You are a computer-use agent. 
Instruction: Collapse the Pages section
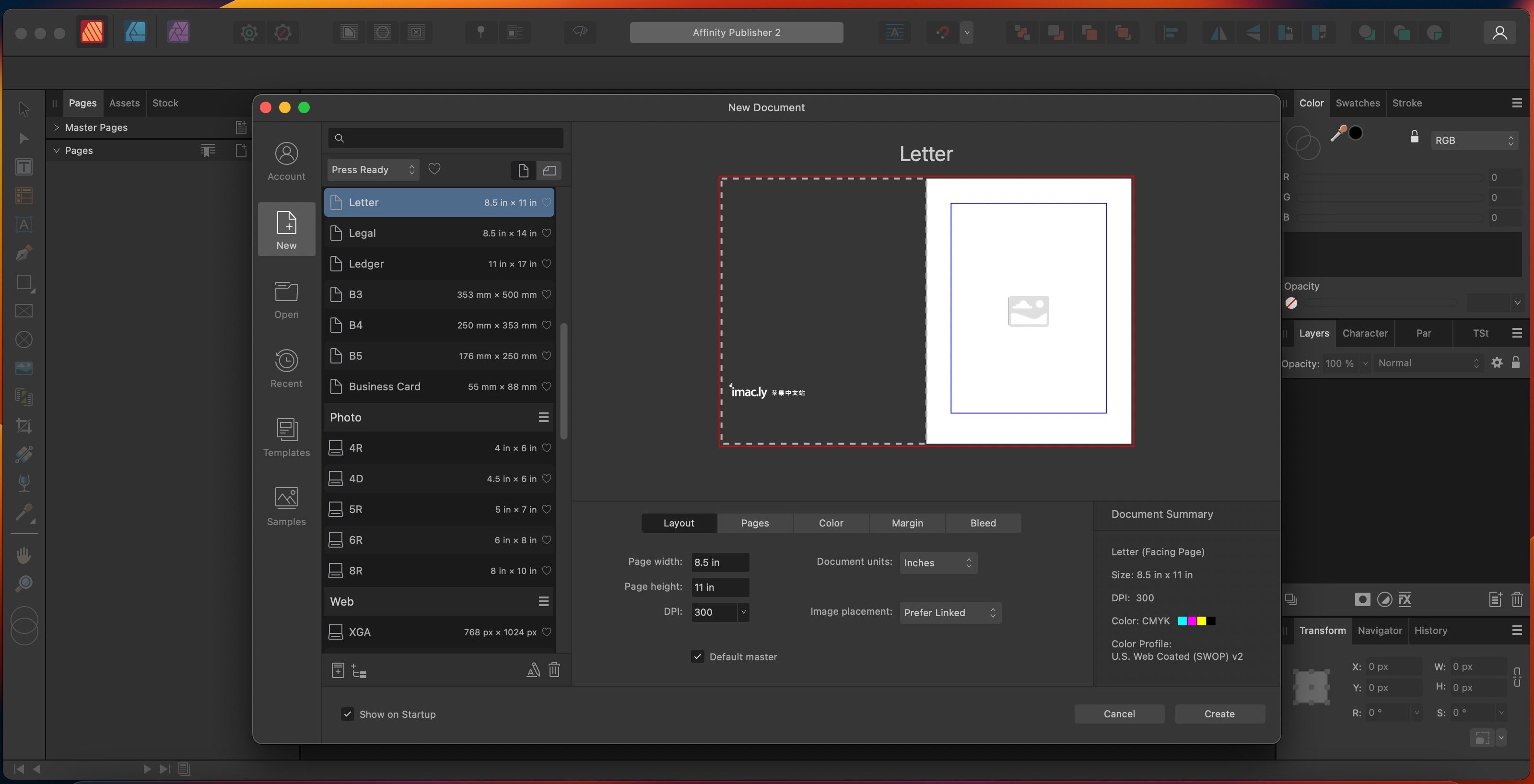point(56,150)
